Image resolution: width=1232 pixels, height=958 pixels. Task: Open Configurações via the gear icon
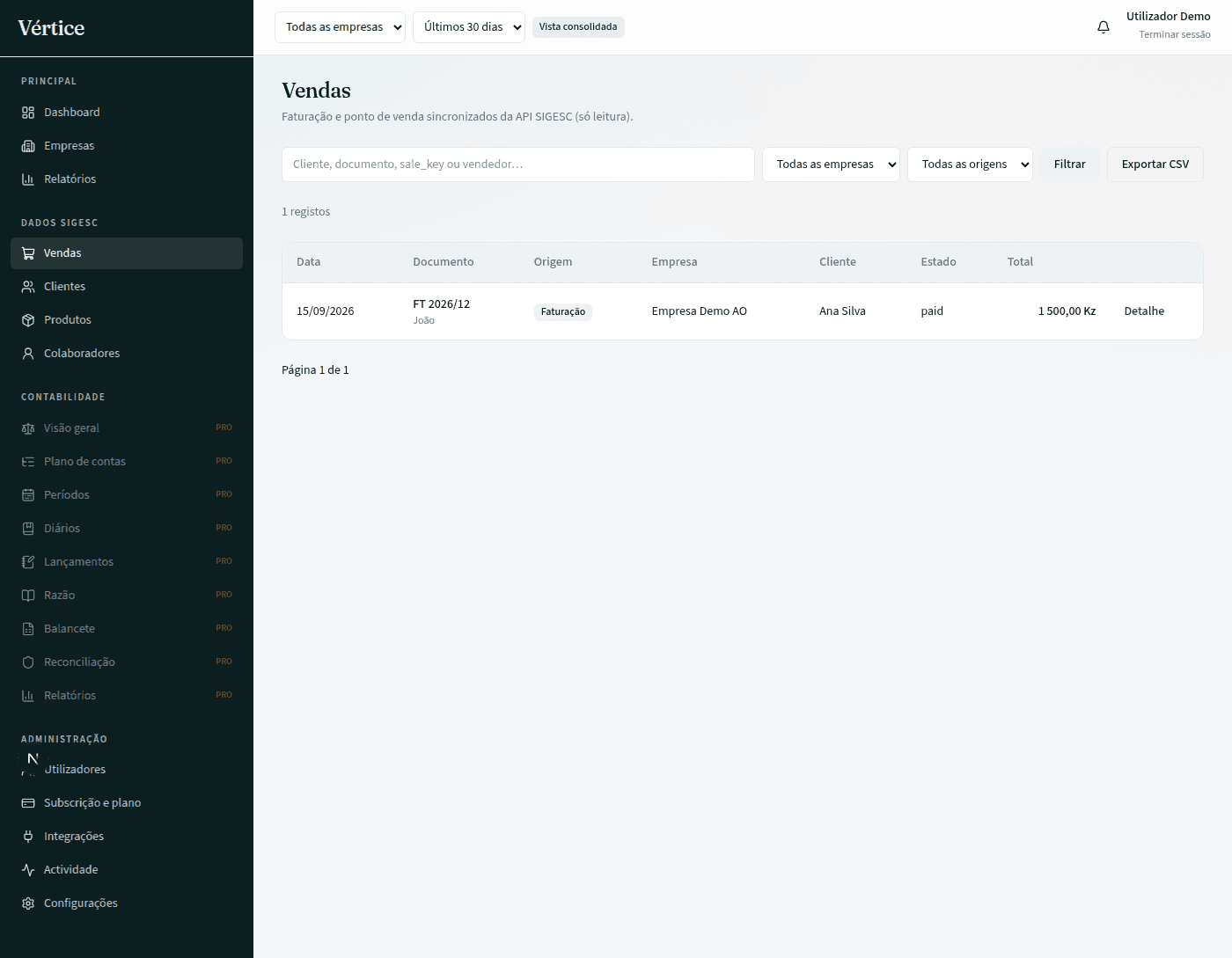(x=28, y=903)
